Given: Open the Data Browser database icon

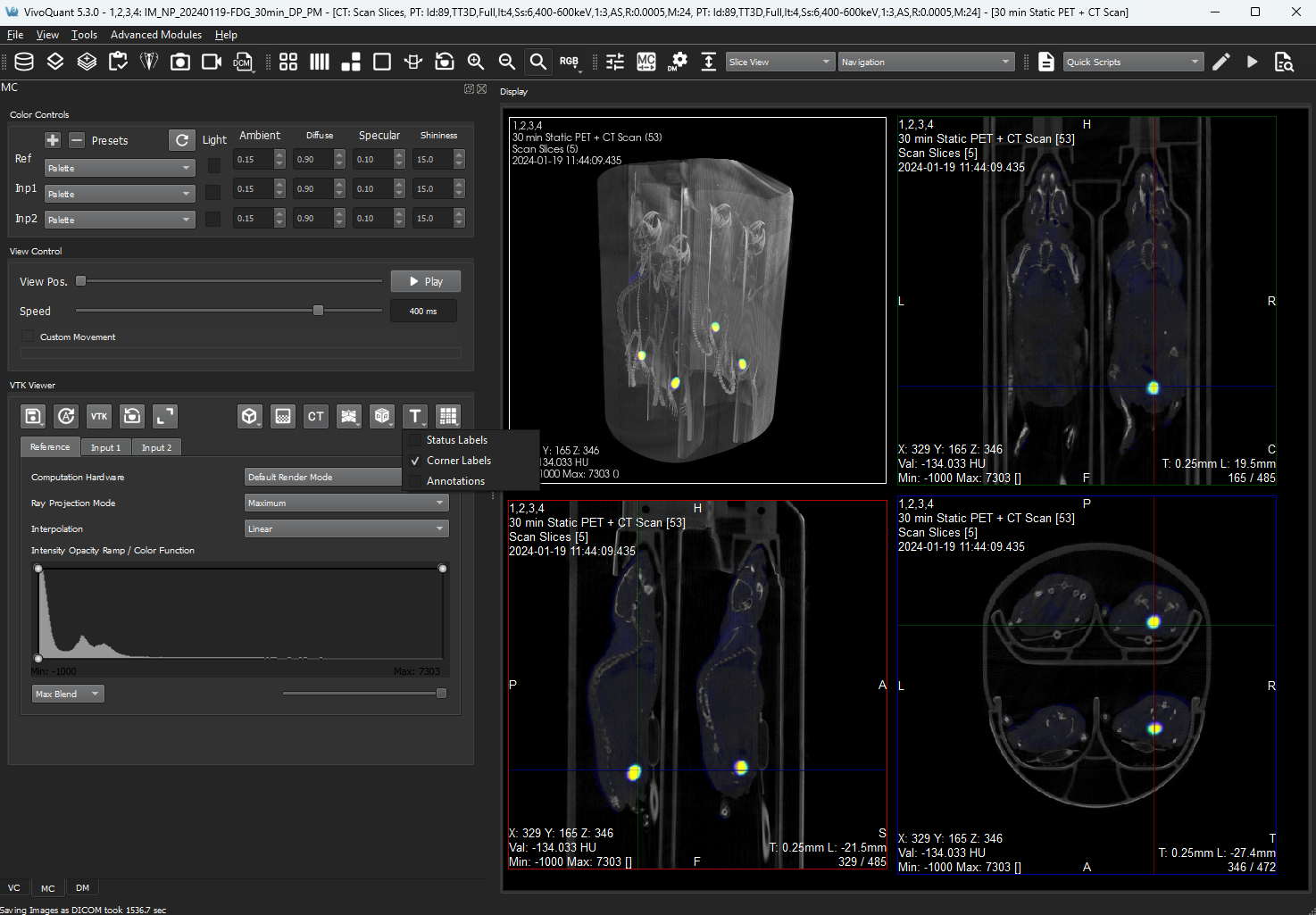Looking at the screenshot, I should (x=24, y=62).
